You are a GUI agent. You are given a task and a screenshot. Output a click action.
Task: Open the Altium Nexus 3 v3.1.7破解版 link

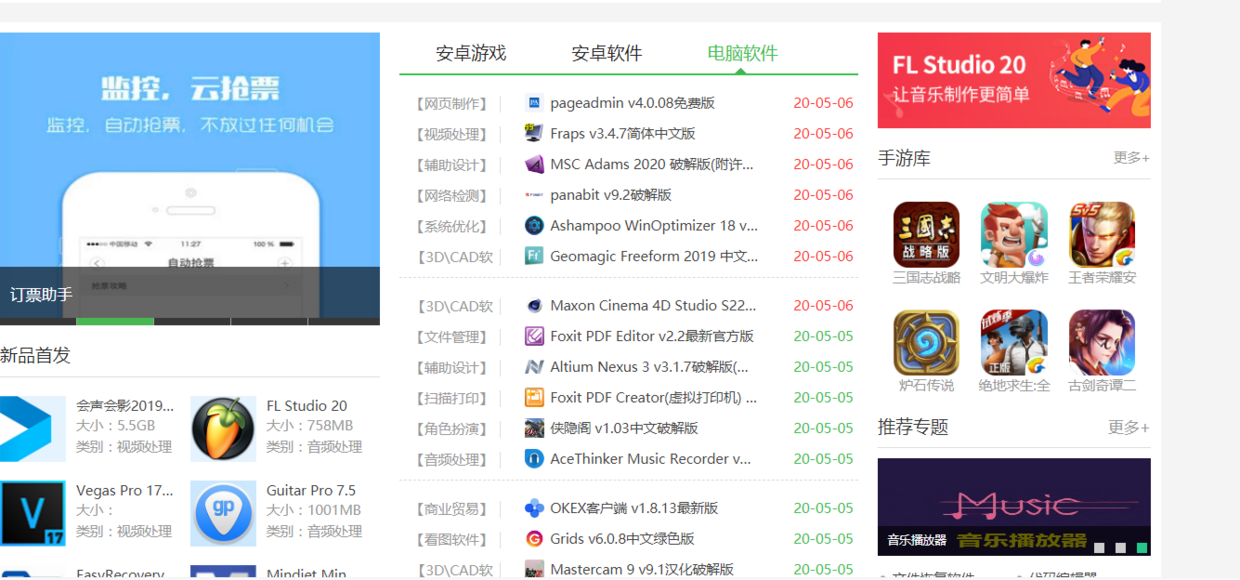649,367
